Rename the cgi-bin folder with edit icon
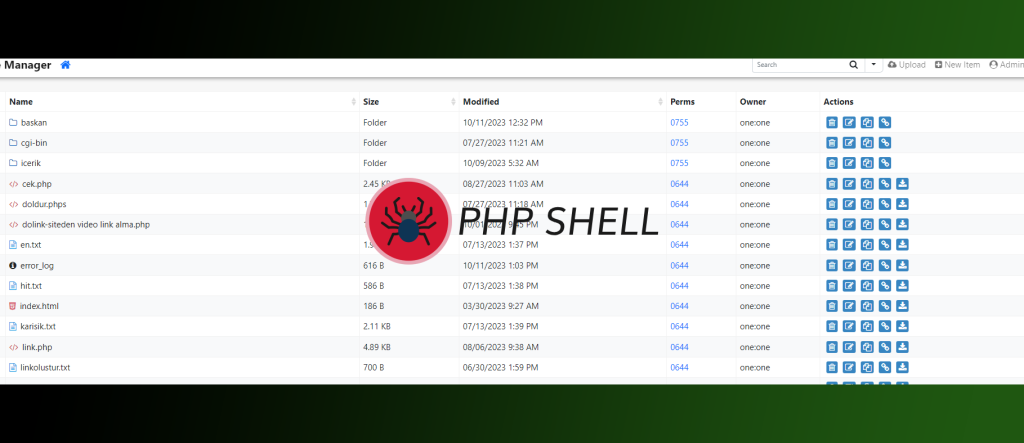This screenshot has width=1024, height=443. pyautogui.click(x=850, y=143)
